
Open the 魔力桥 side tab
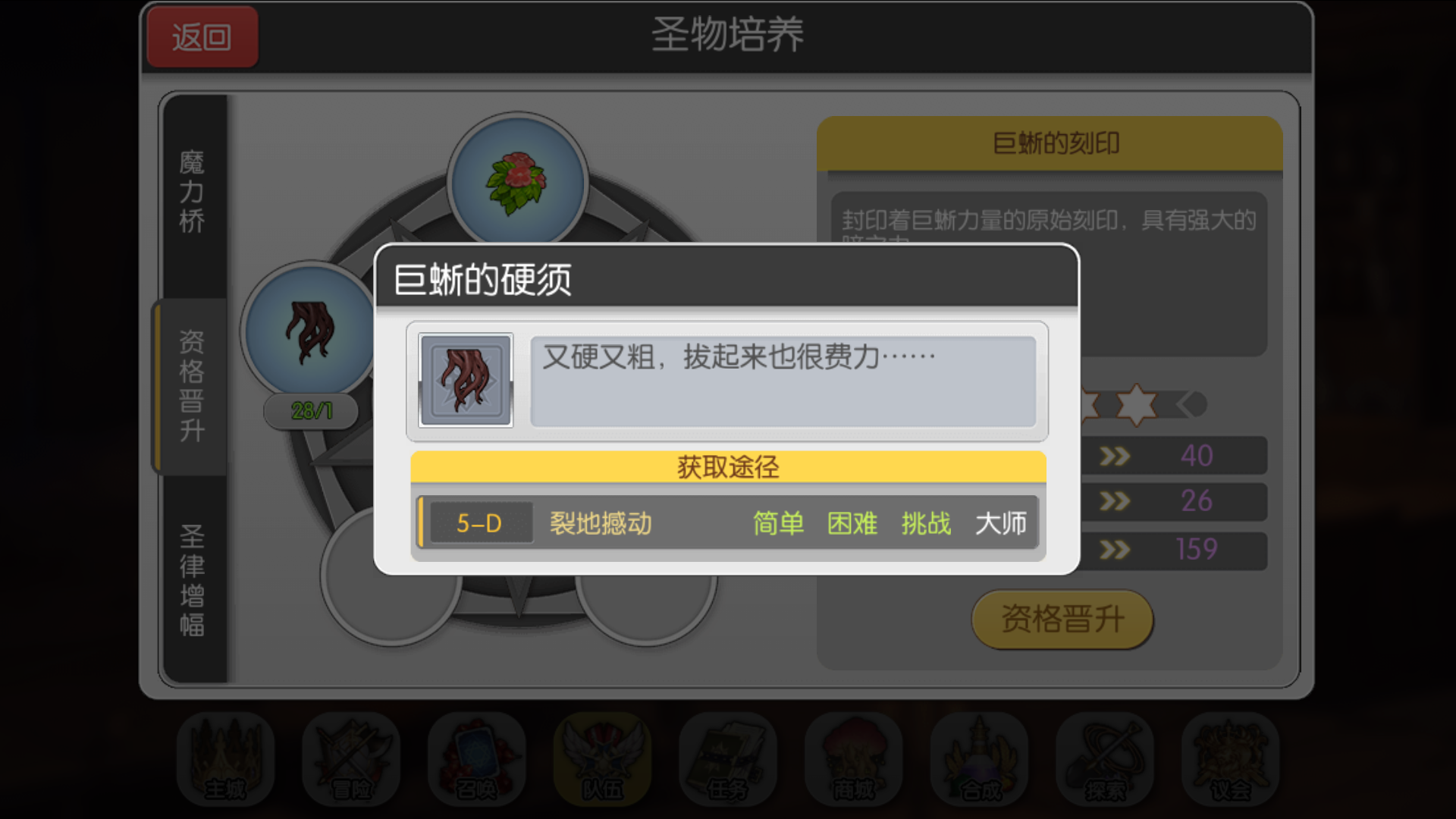(x=193, y=193)
